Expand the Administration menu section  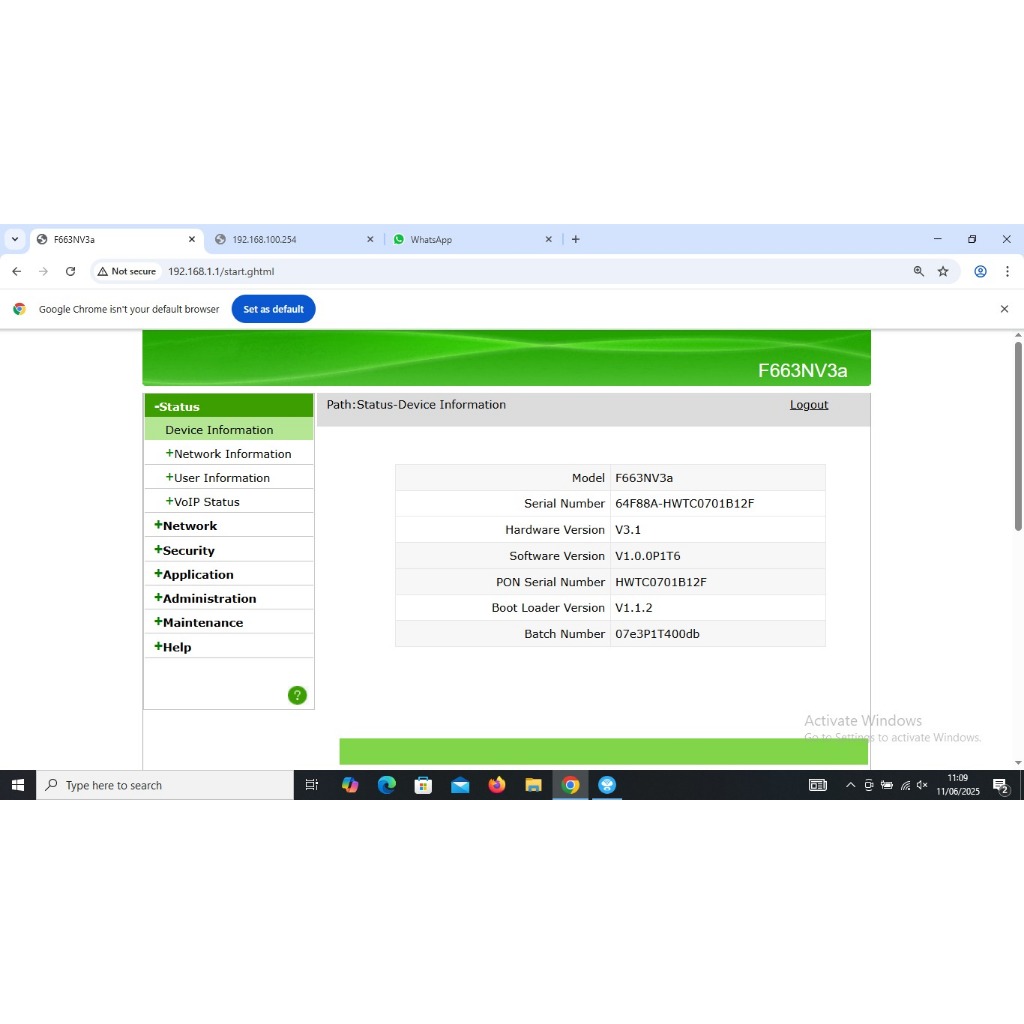(209, 599)
